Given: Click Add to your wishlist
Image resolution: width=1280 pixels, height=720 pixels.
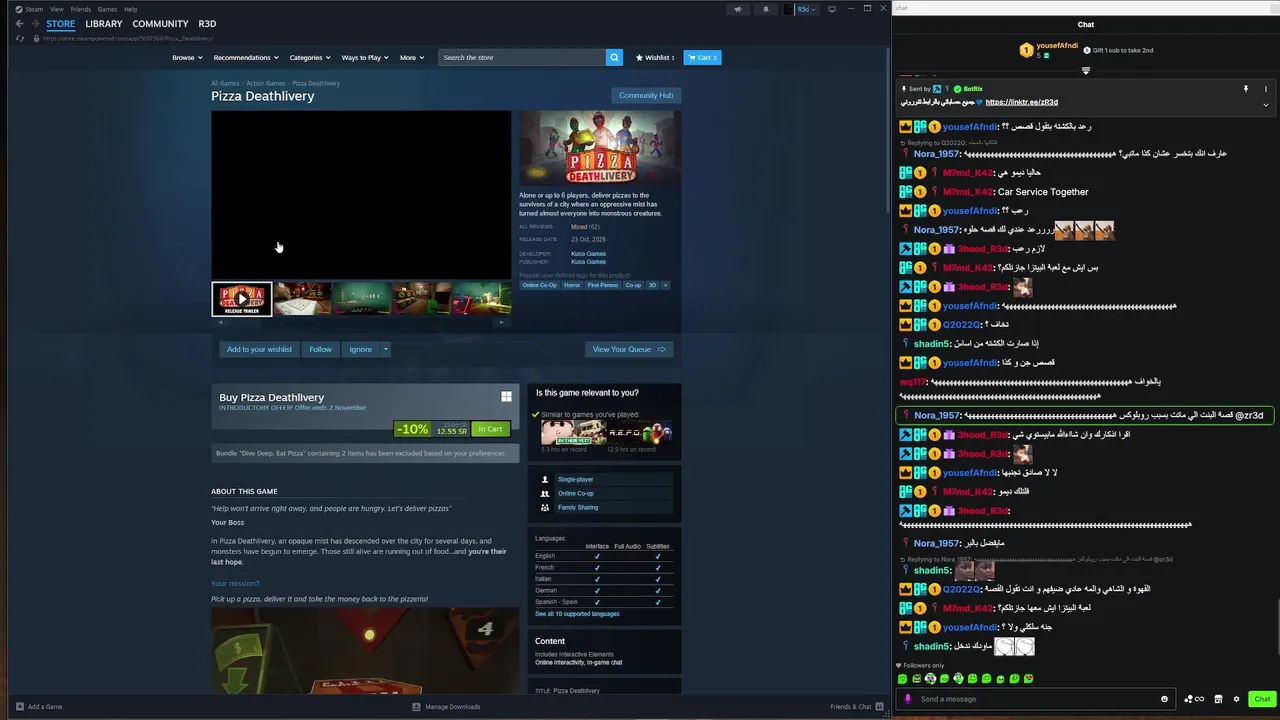Looking at the screenshot, I should coord(259,349).
